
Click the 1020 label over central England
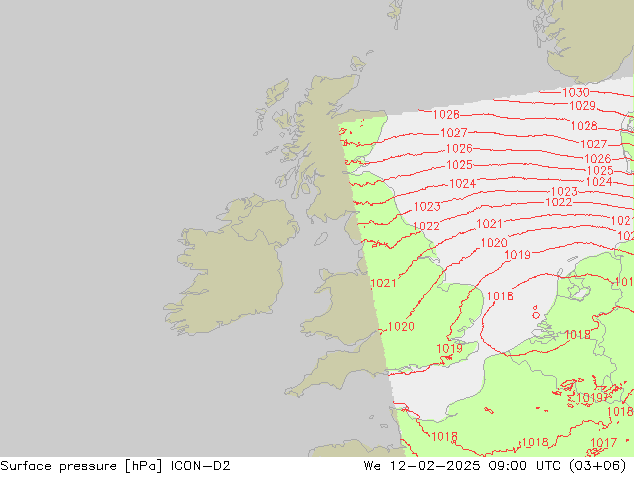[x=401, y=326]
